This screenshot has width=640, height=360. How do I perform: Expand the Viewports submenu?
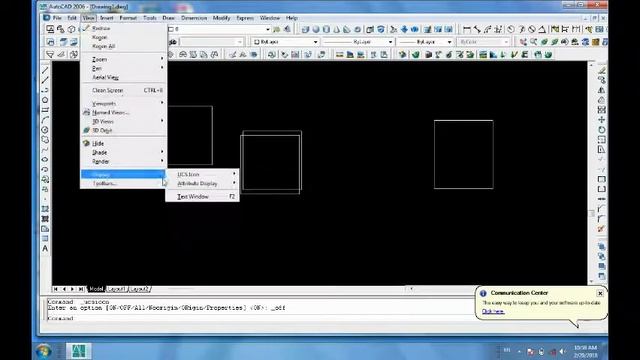pyautogui.click(x=123, y=103)
